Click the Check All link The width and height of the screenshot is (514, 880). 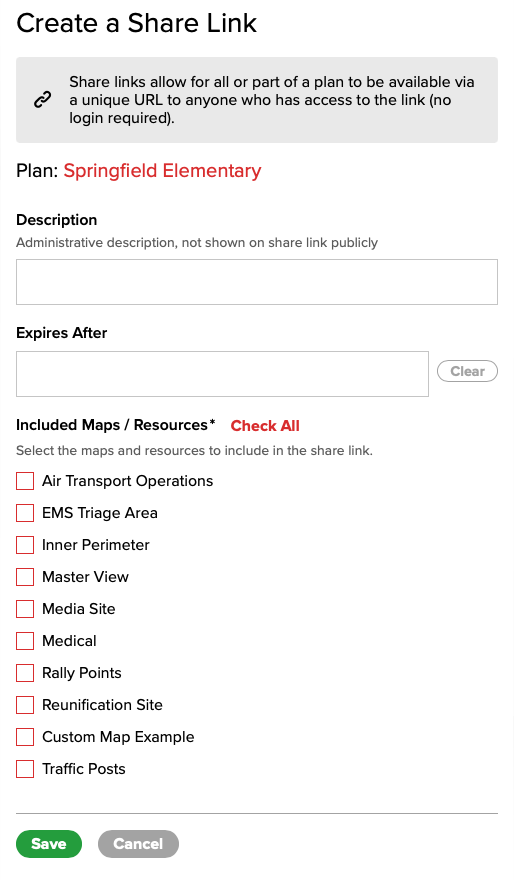pyautogui.click(x=265, y=426)
